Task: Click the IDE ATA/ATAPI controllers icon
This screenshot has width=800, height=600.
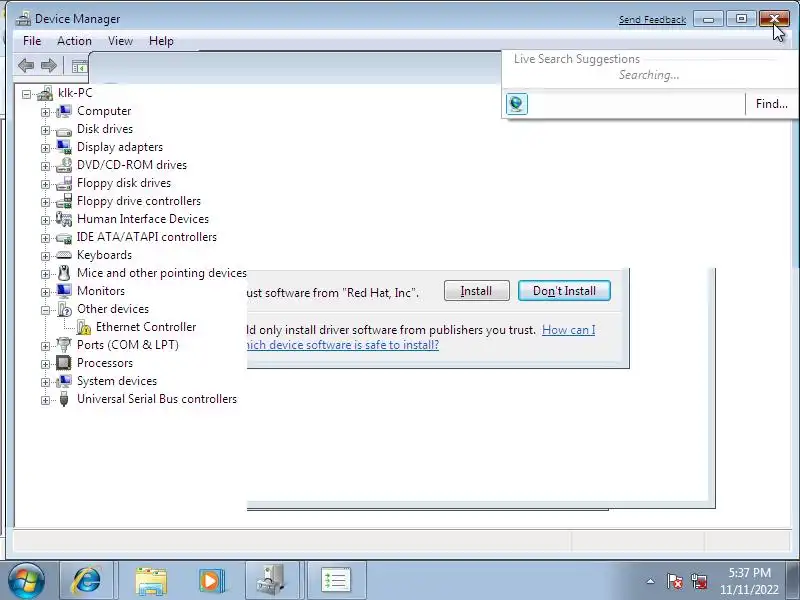Action: click(x=64, y=238)
